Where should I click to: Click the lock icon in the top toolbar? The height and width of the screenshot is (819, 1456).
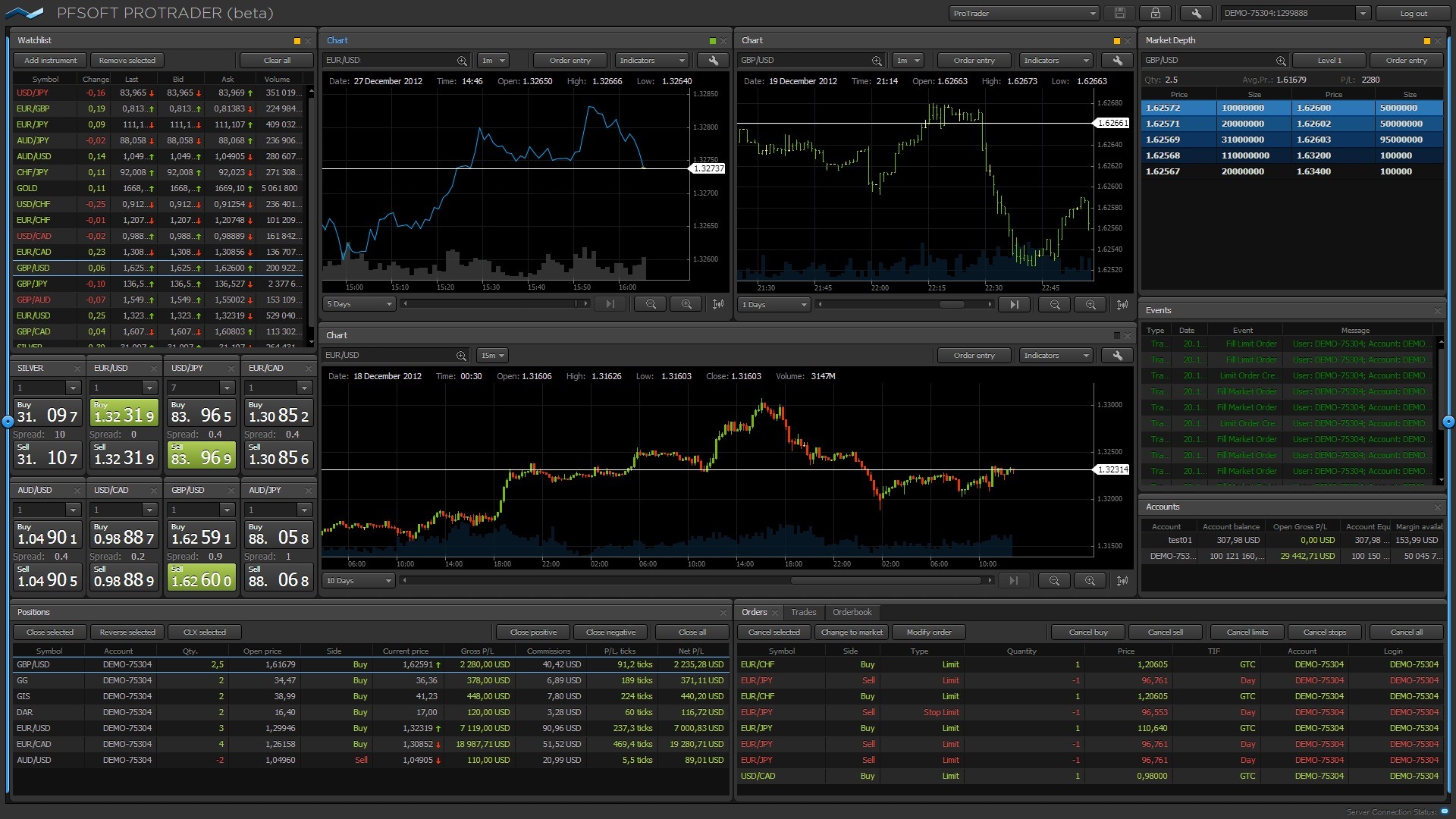coord(1155,13)
